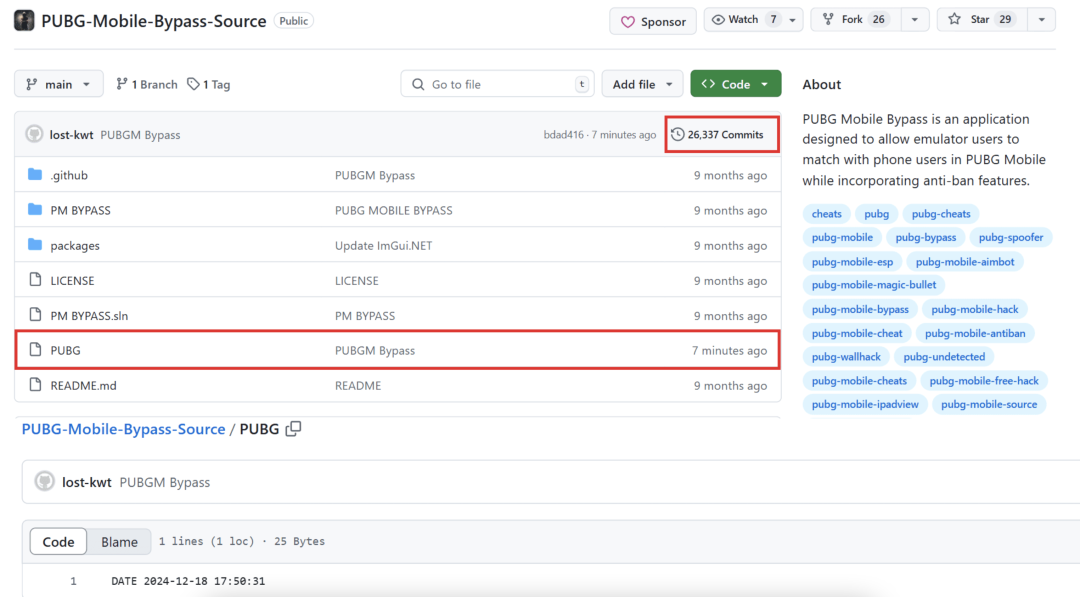View the 26,337 Commits history
1080x597 pixels.
[x=718, y=135]
